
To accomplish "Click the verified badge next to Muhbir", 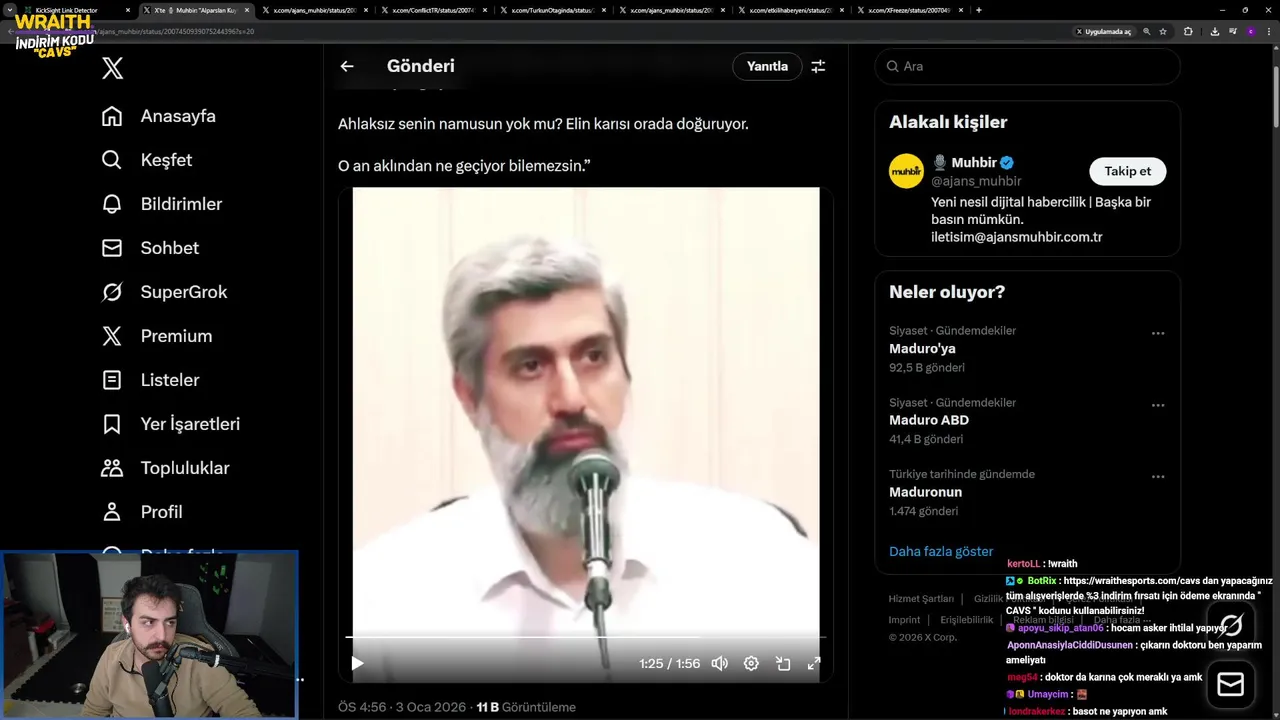I will pyautogui.click(x=1008, y=162).
